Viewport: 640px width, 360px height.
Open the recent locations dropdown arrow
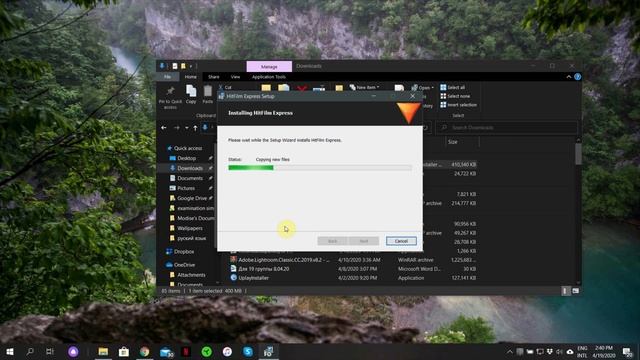pos(187,128)
